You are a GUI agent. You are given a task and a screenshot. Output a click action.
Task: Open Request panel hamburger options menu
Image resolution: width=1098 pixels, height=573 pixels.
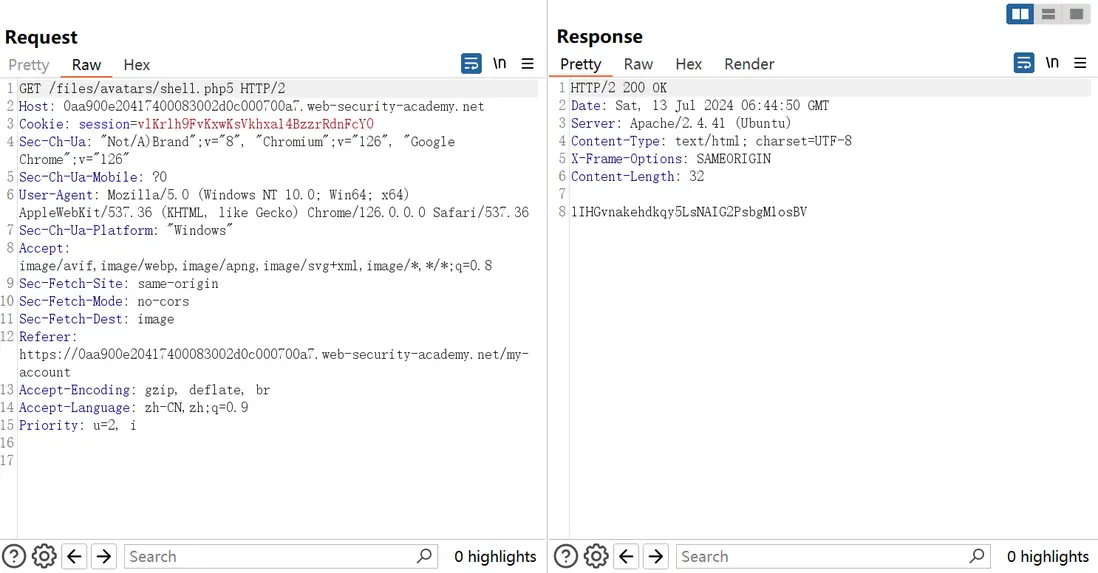pyautogui.click(x=527, y=64)
